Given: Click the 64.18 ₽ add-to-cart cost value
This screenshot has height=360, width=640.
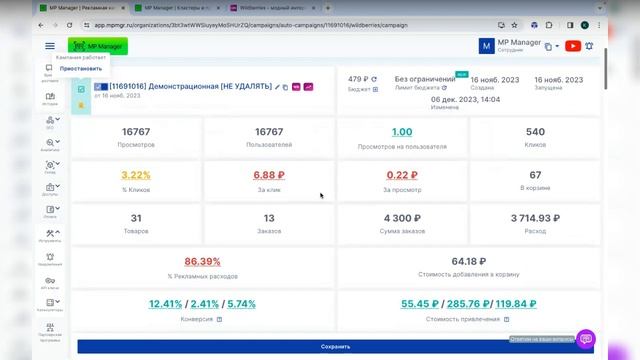Looking at the screenshot, I should click(469, 262).
